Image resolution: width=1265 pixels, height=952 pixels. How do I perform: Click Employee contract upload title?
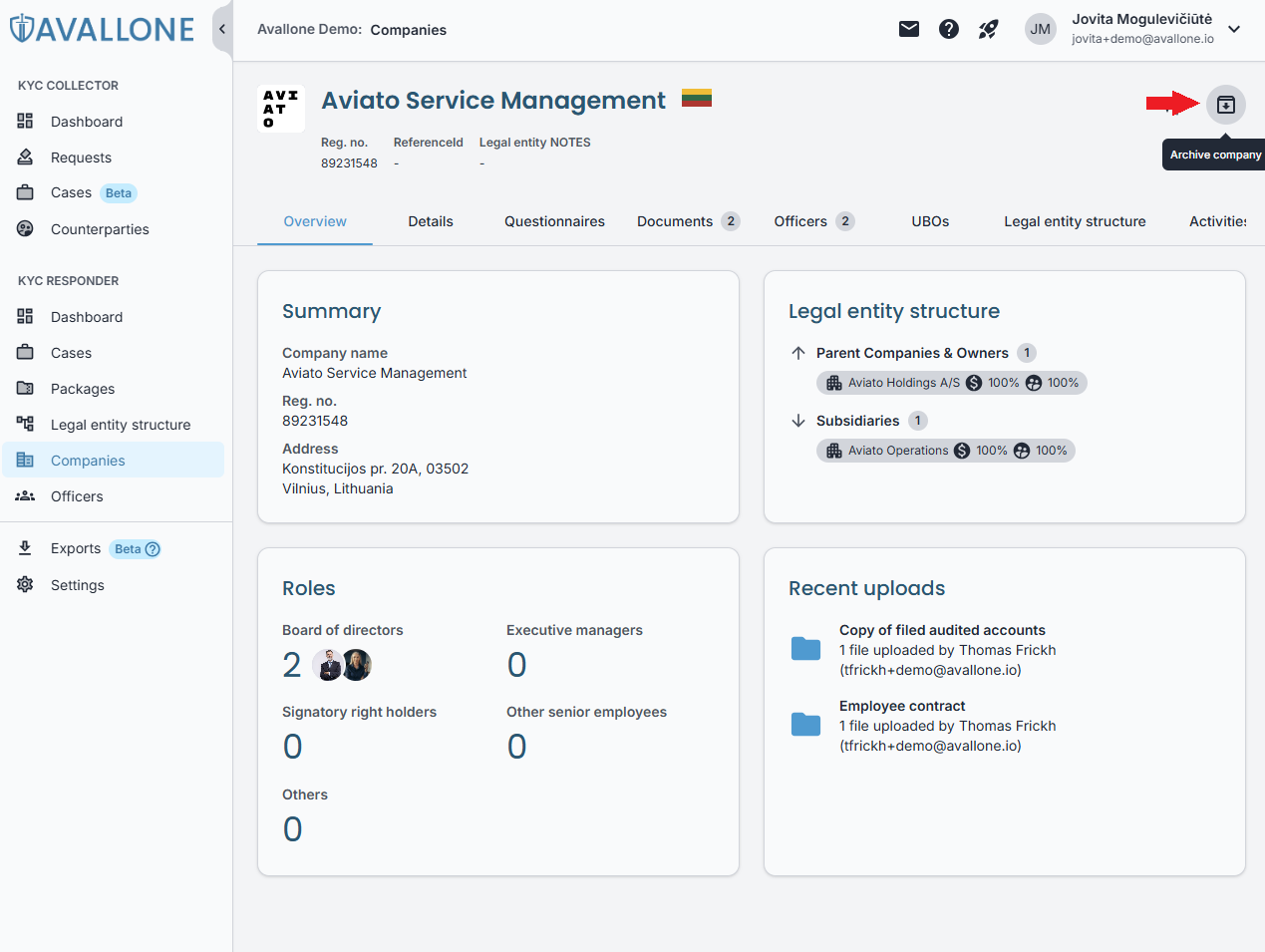(902, 706)
